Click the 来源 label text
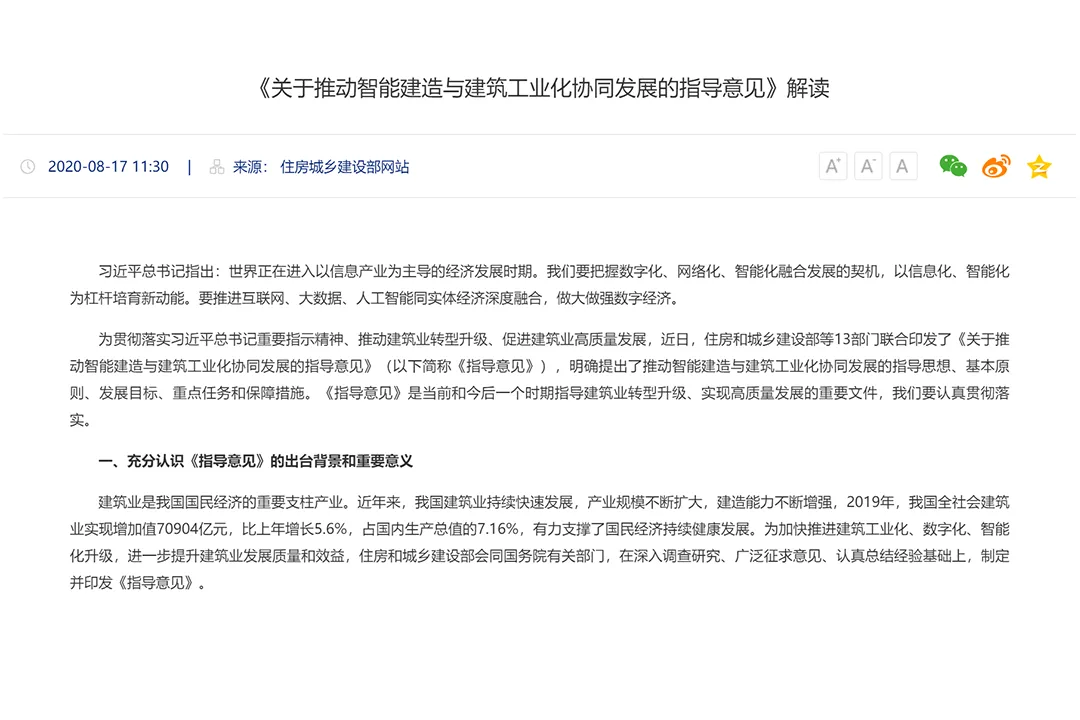1080x720 pixels. click(x=250, y=167)
